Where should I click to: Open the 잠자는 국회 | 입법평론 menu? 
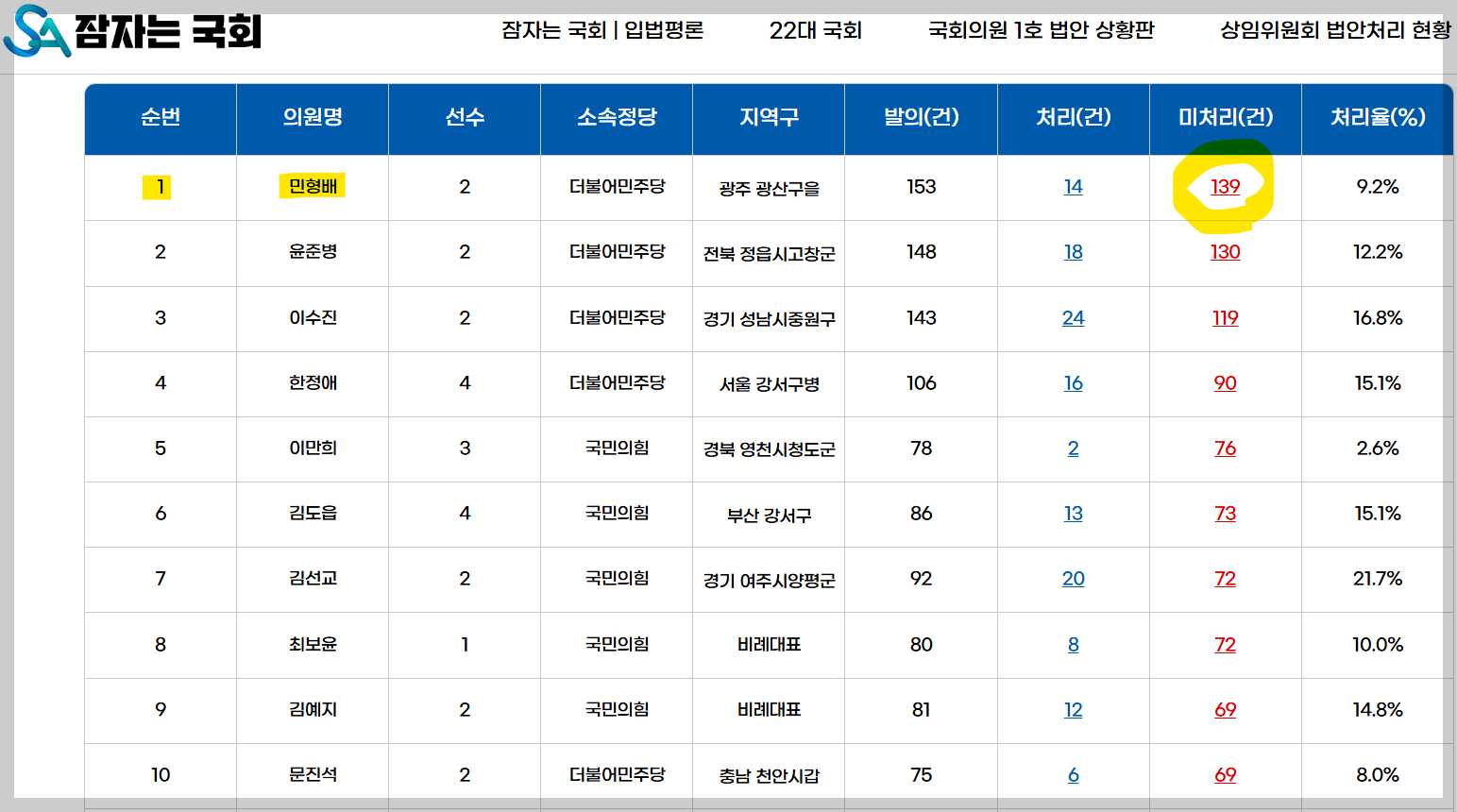(x=602, y=30)
